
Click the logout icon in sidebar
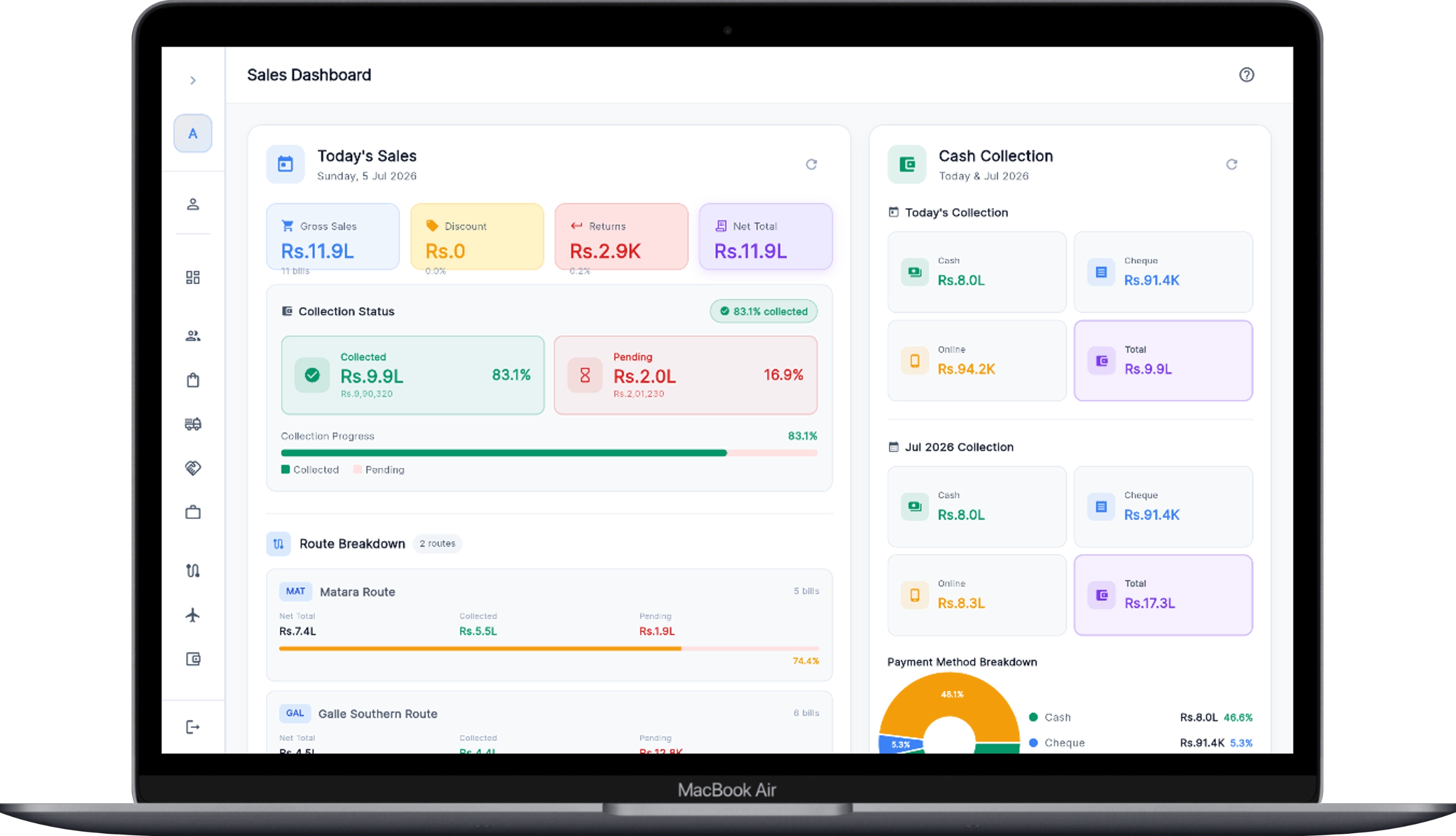click(x=193, y=727)
